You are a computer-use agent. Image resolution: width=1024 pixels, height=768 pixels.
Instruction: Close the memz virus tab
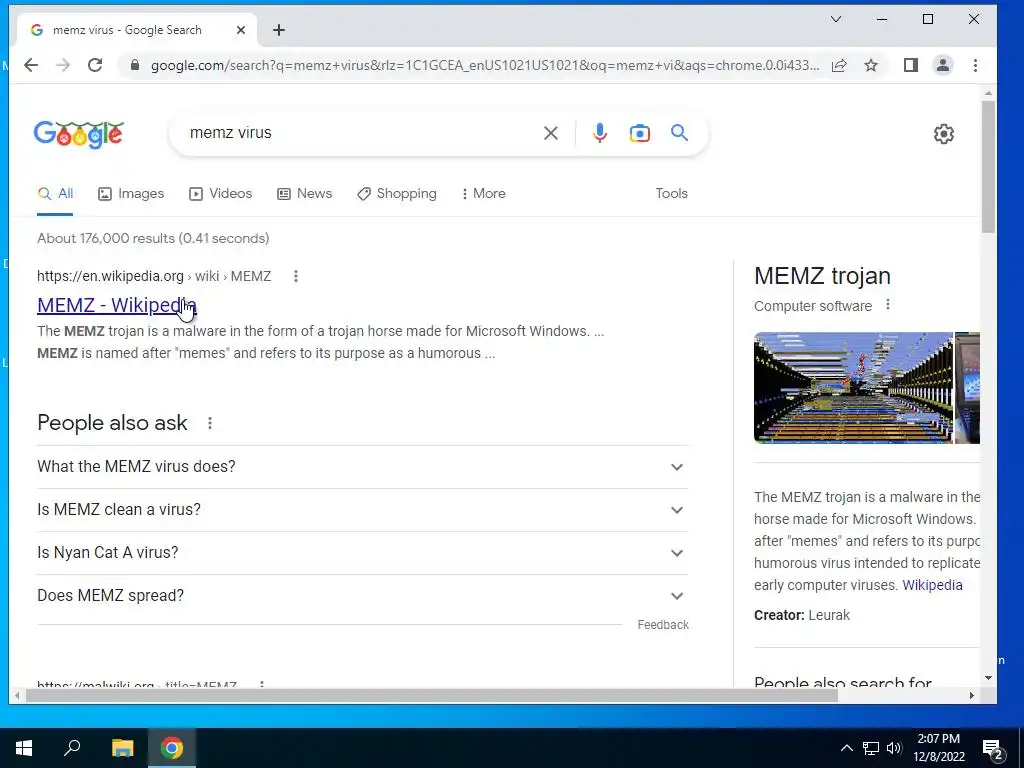(241, 30)
